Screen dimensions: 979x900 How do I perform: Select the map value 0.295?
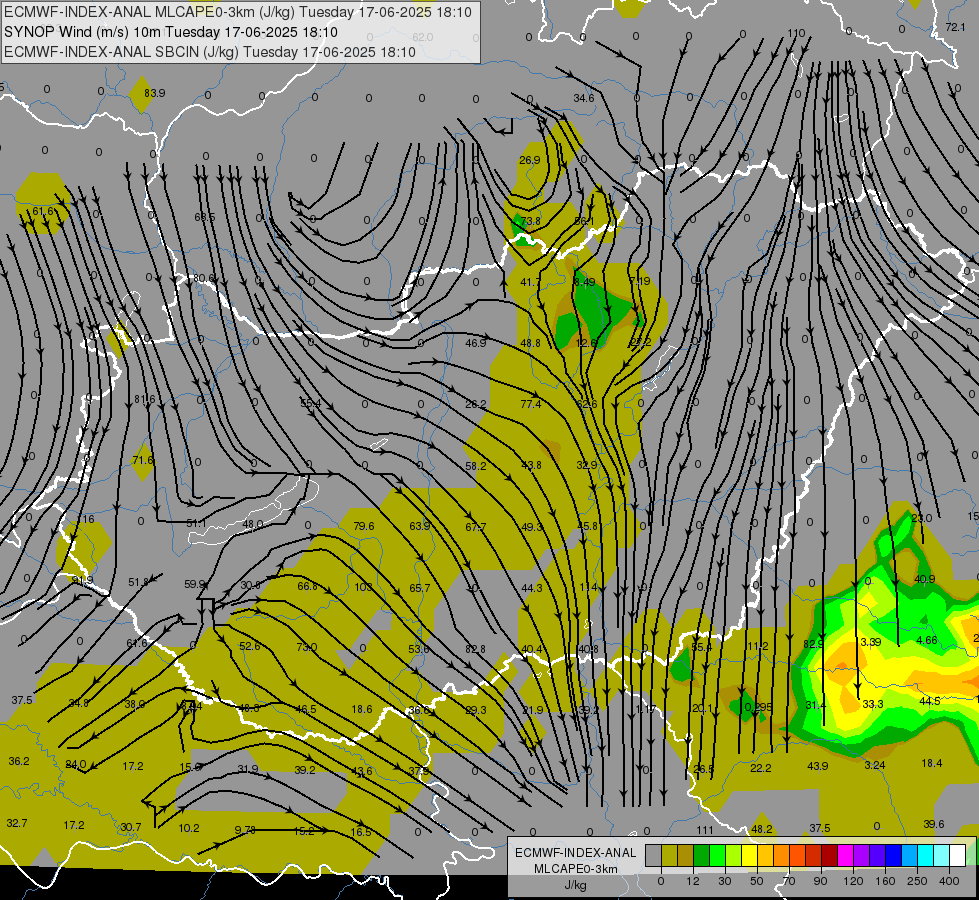pyautogui.click(x=759, y=706)
